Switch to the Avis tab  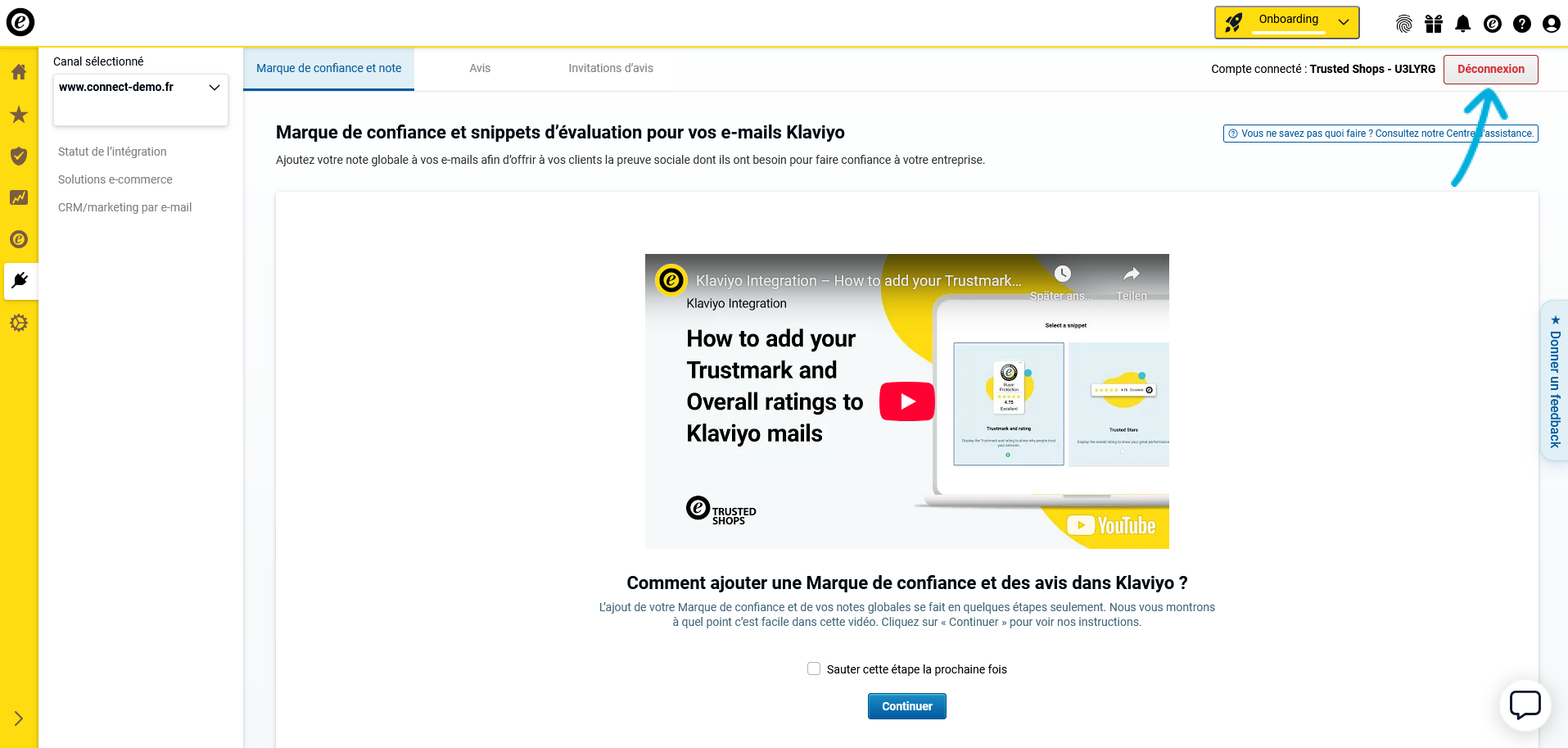480,69
